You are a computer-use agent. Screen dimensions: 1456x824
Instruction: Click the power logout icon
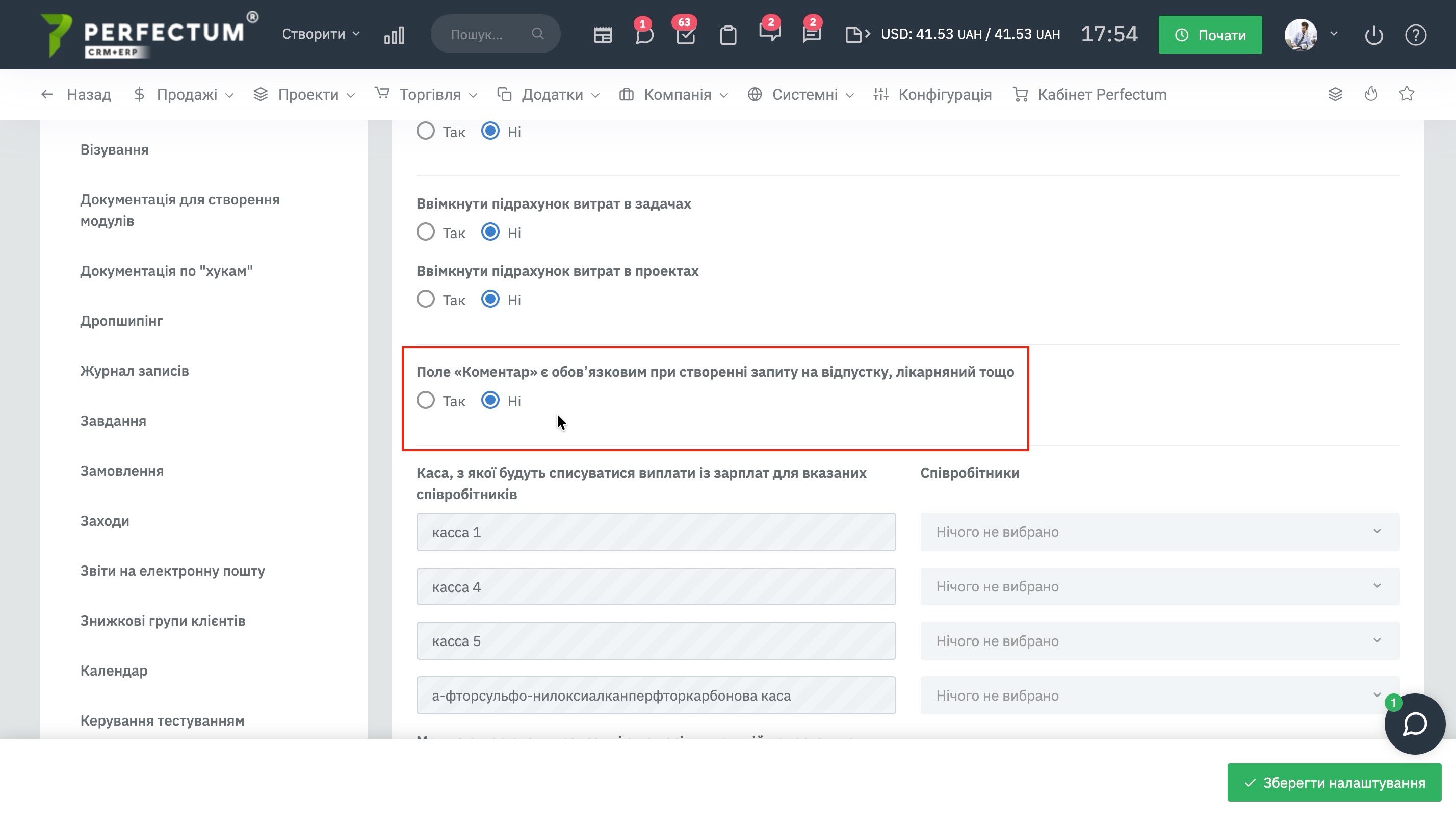pos(1374,35)
